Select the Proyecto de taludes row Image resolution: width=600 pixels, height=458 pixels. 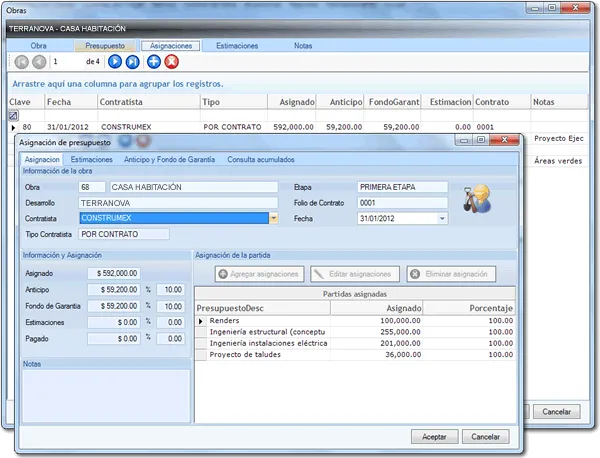pyautogui.click(x=355, y=355)
